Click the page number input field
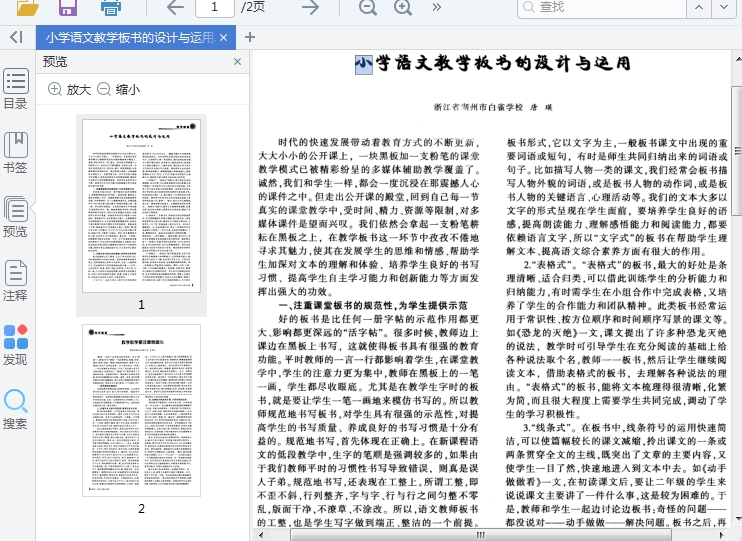 215,8
